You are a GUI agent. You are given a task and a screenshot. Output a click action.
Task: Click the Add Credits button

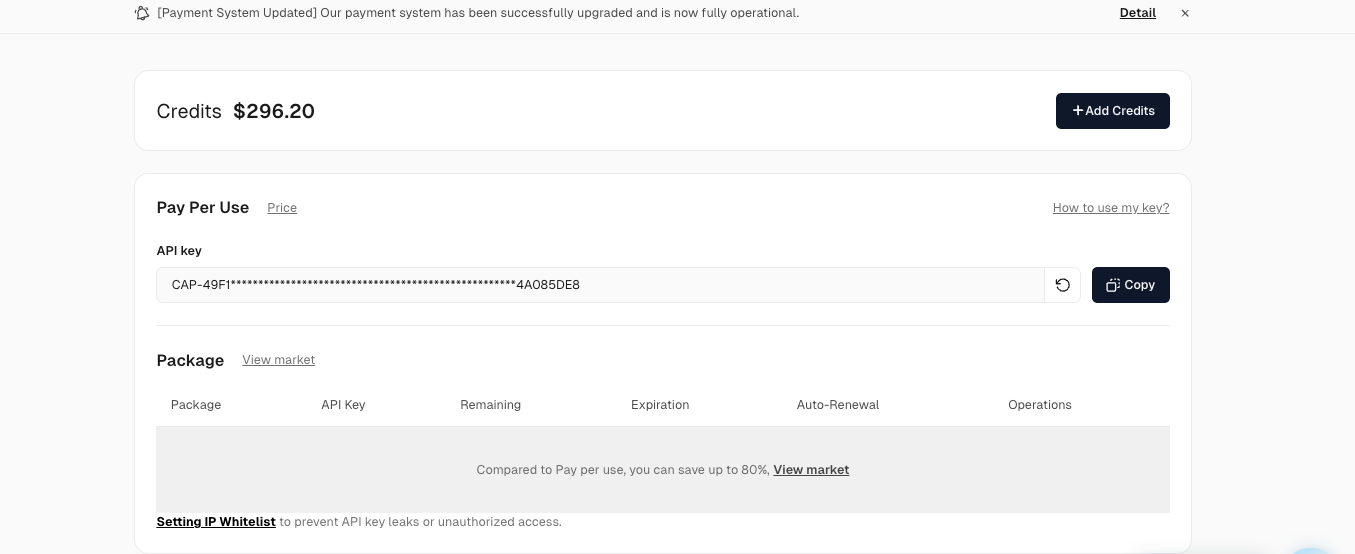tap(1112, 111)
